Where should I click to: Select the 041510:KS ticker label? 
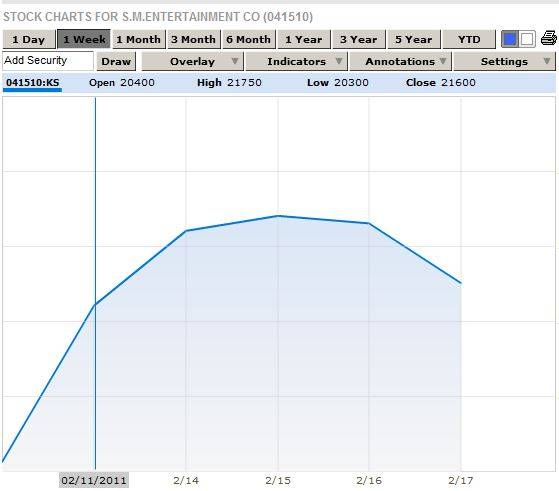coord(32,83)
